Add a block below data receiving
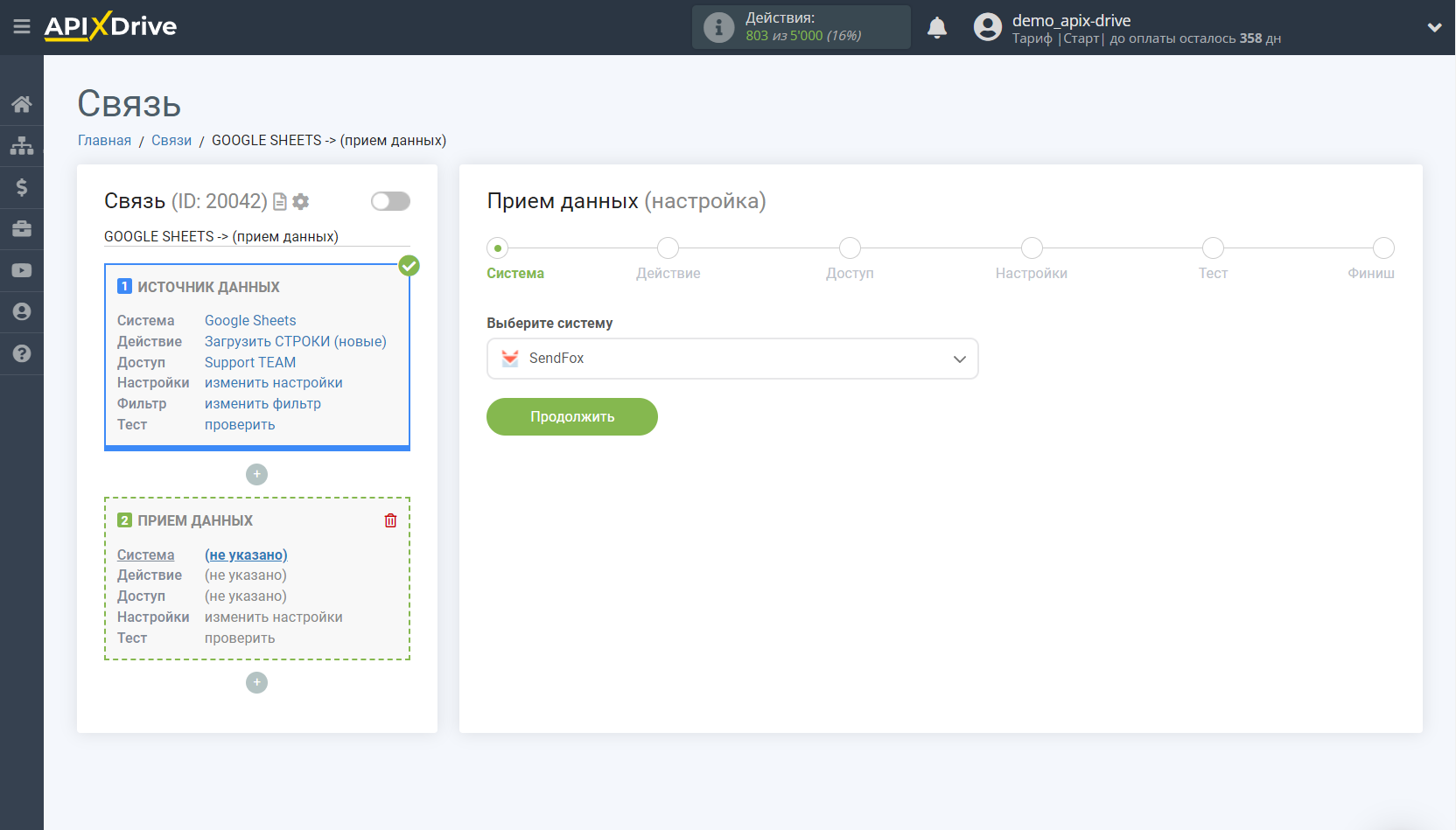 click(x=256, y=682)
